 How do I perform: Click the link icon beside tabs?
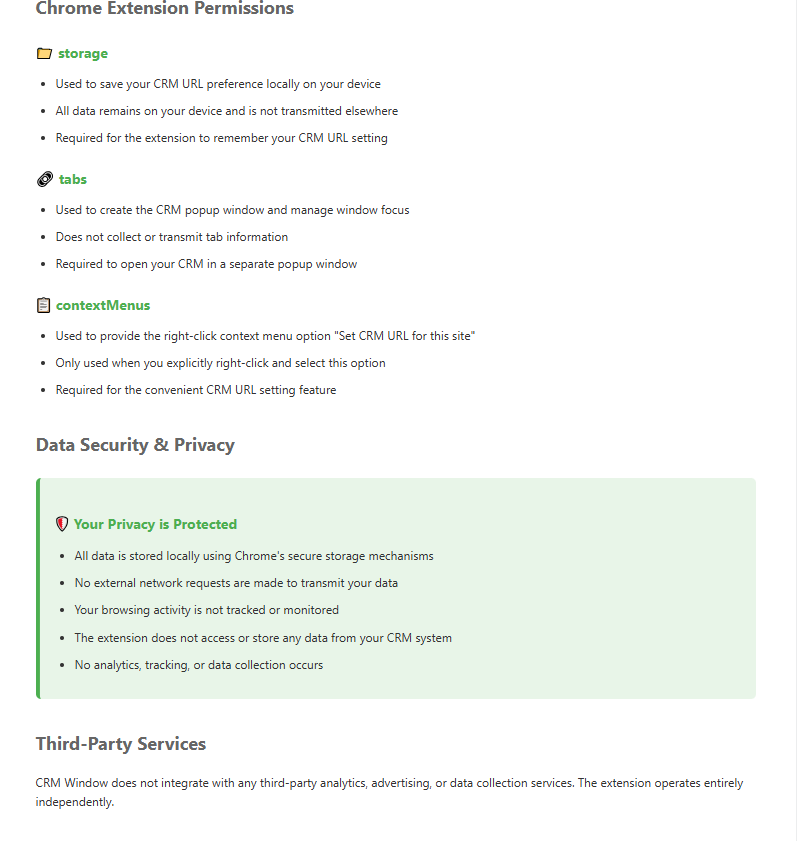pos(44,179)
